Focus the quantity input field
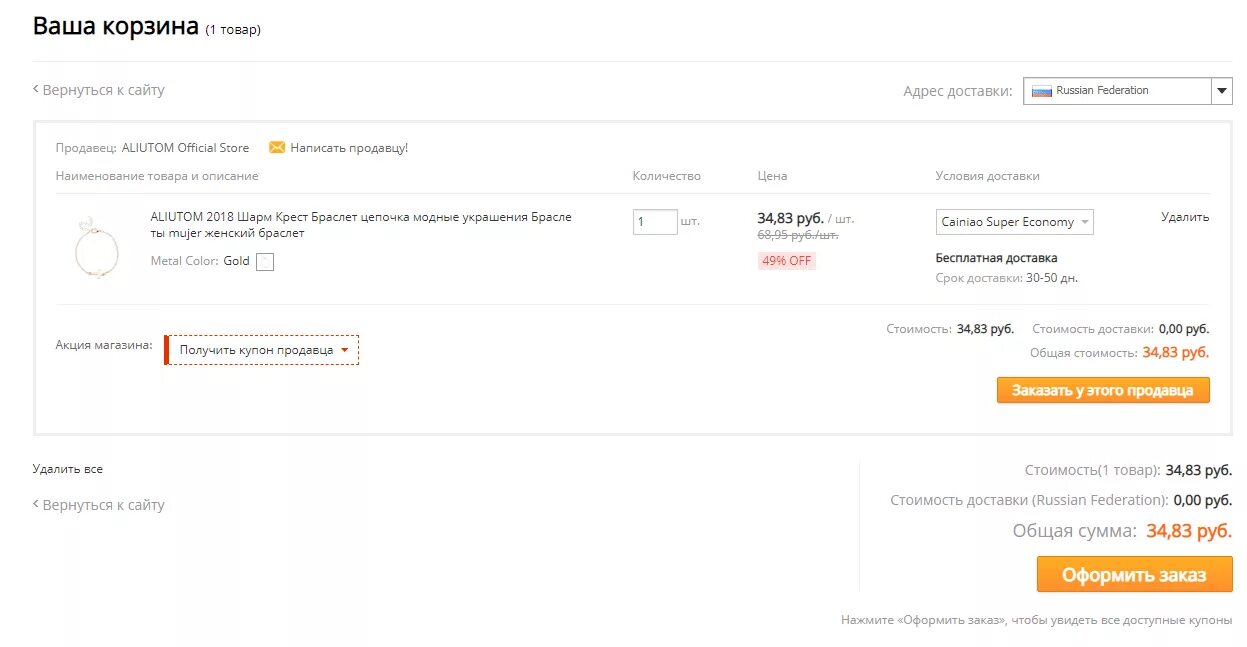Screen dimensions: 1247x647 point(655,221)
